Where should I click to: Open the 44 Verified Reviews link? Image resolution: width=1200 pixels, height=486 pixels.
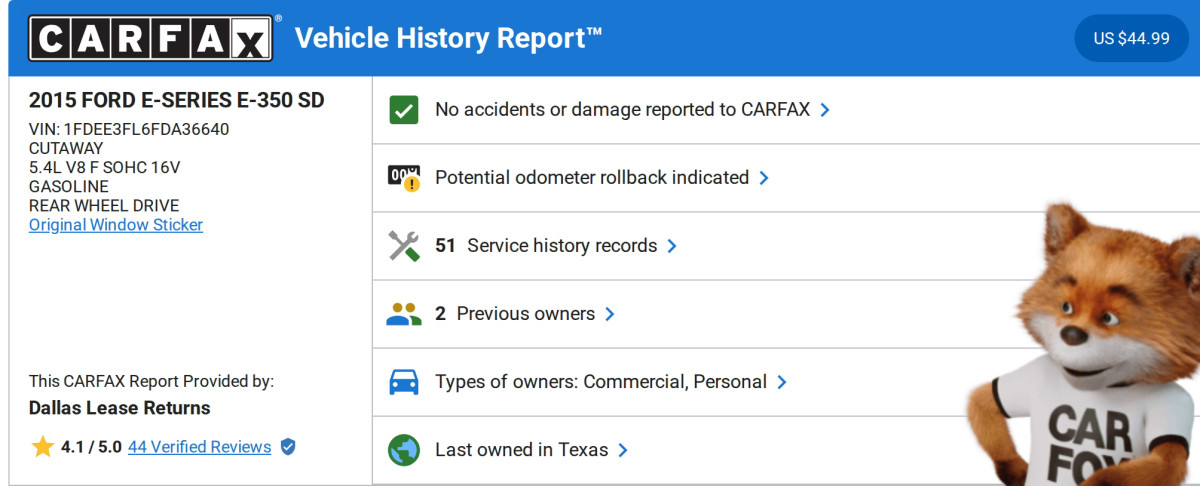point(199,447)
